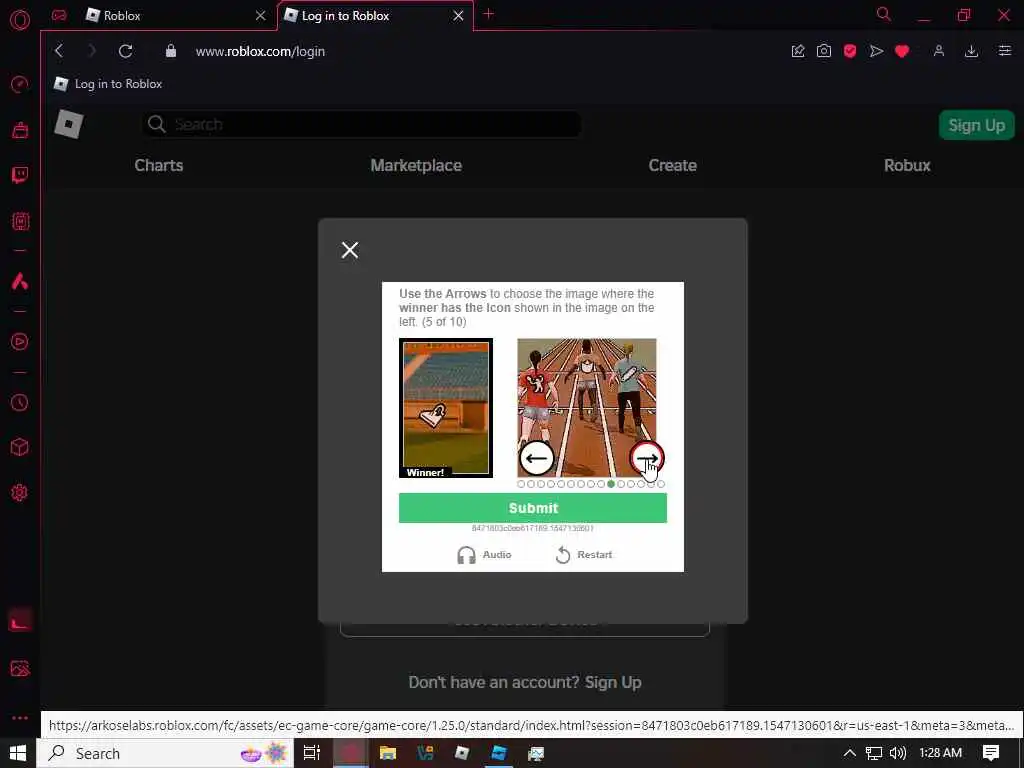The width and height of the screenshot is (1024, 768).
Task: Open the picture icon at sidebar bottom
Action: [x=20, y=668]
